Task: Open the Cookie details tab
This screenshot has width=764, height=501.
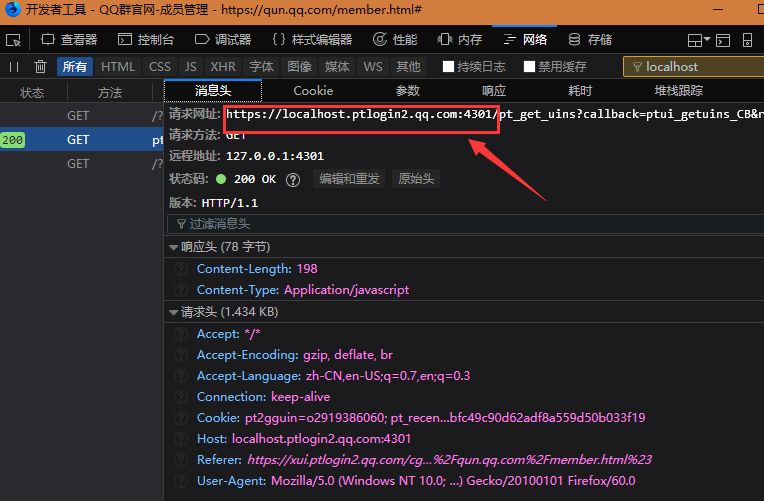Action: pos(313,91)
